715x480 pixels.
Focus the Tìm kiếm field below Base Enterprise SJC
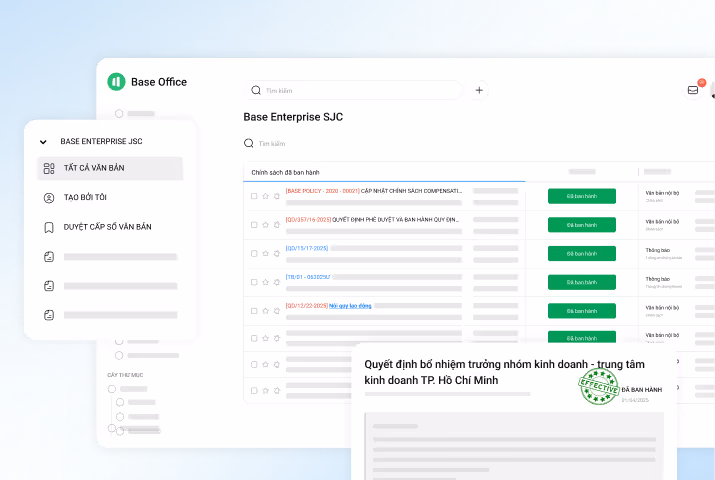[272, 144]
